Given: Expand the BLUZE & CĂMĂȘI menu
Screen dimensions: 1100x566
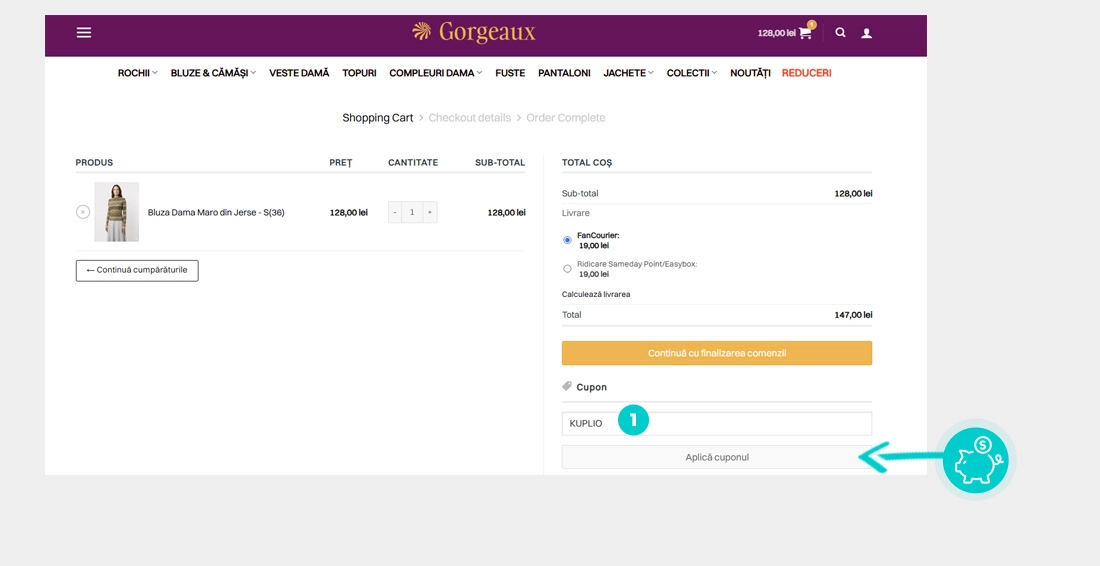Looking at the screenshot, I should [x=213, y=73].
